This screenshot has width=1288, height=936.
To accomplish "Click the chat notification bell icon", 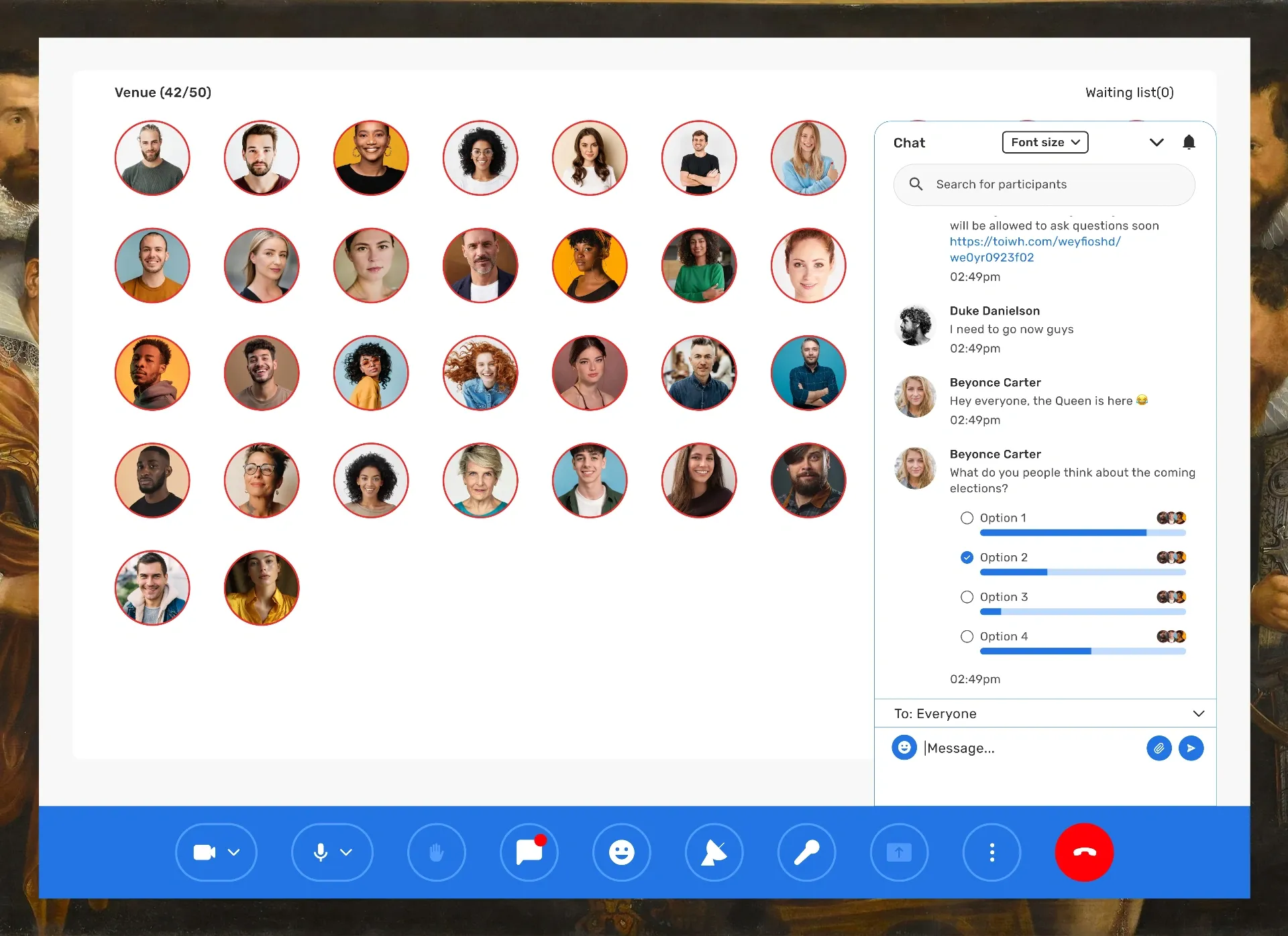I will (1189, 142).
